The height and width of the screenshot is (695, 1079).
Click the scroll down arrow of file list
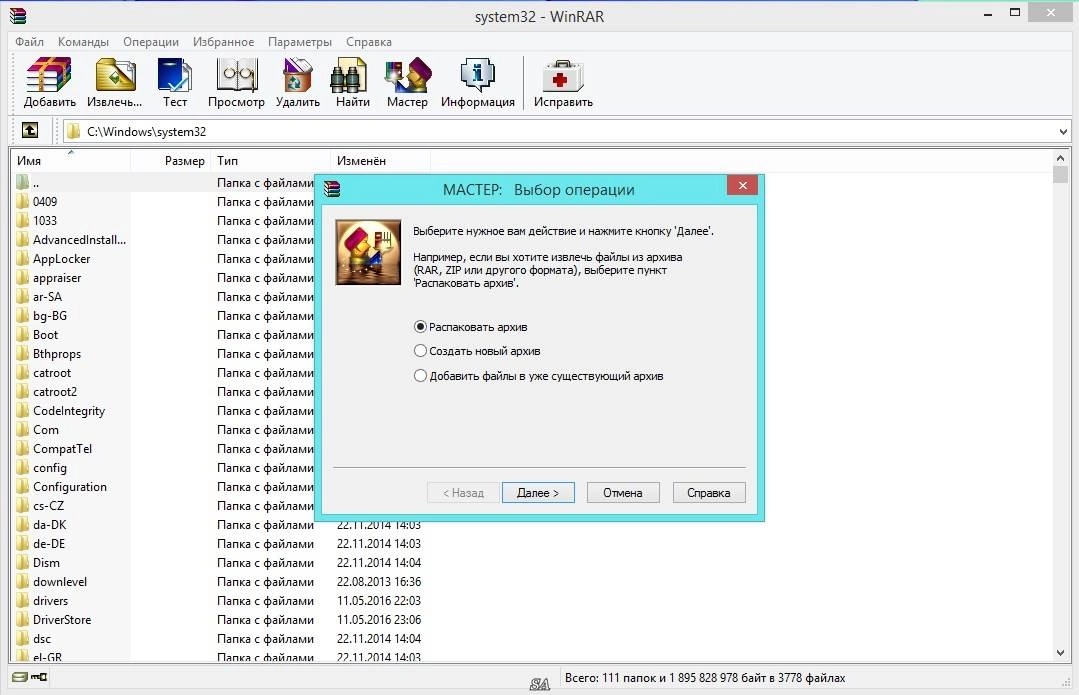(1060, 652)
